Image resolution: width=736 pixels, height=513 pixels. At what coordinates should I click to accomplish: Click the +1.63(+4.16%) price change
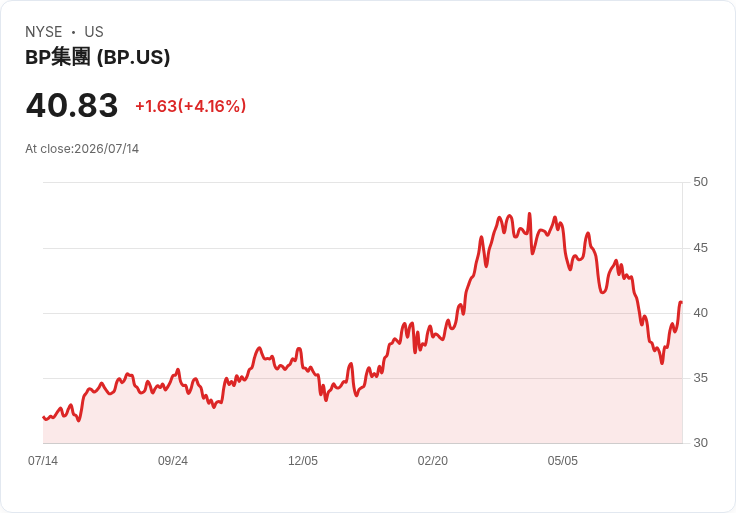click(x=191, y=106)
